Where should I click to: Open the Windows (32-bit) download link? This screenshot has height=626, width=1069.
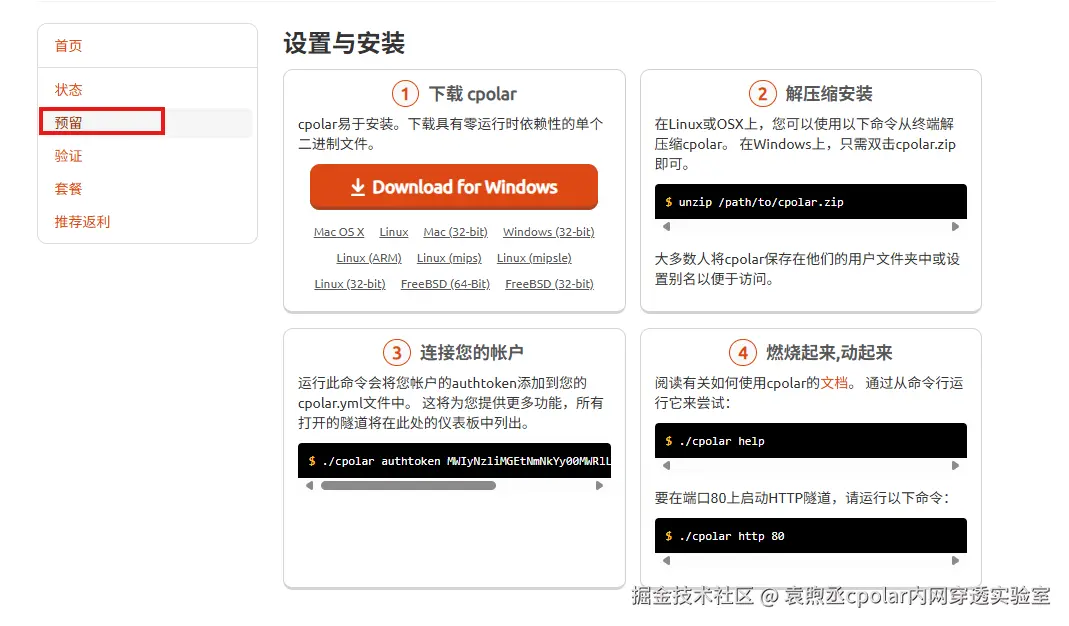point(548,232)
